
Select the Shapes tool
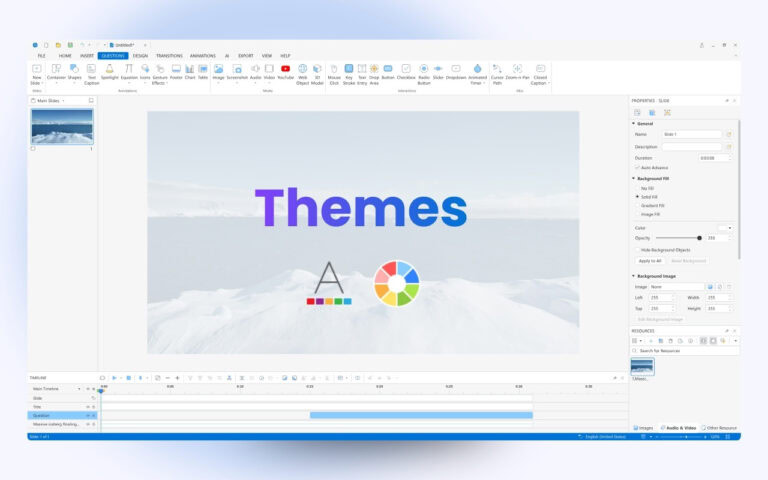[x=74, y=72]
